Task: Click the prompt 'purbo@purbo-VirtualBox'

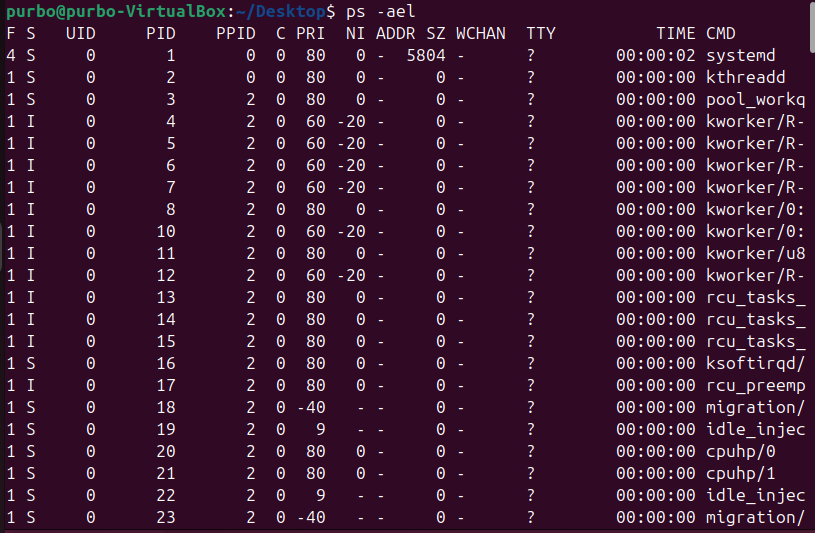Action: point(116,11)
